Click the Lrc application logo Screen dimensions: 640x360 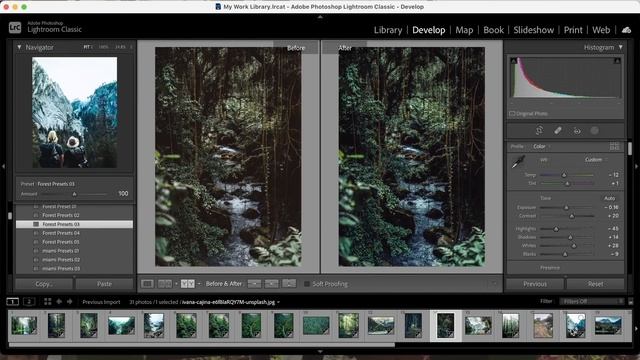(15, 27)
